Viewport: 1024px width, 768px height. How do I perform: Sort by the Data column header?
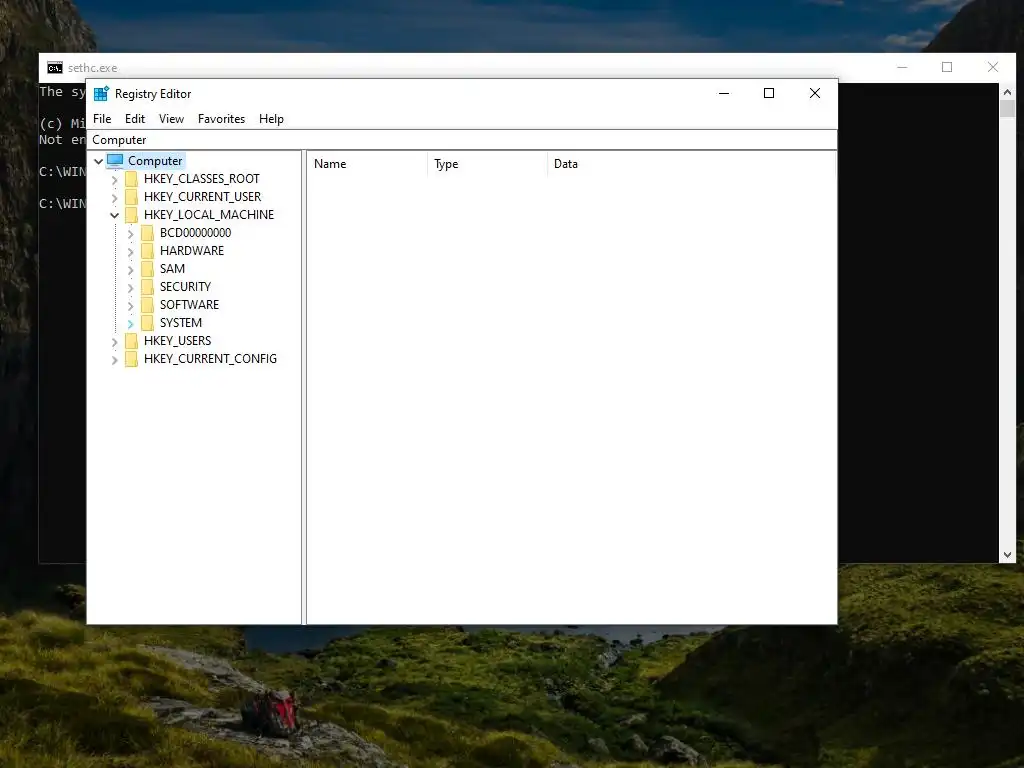692,164
